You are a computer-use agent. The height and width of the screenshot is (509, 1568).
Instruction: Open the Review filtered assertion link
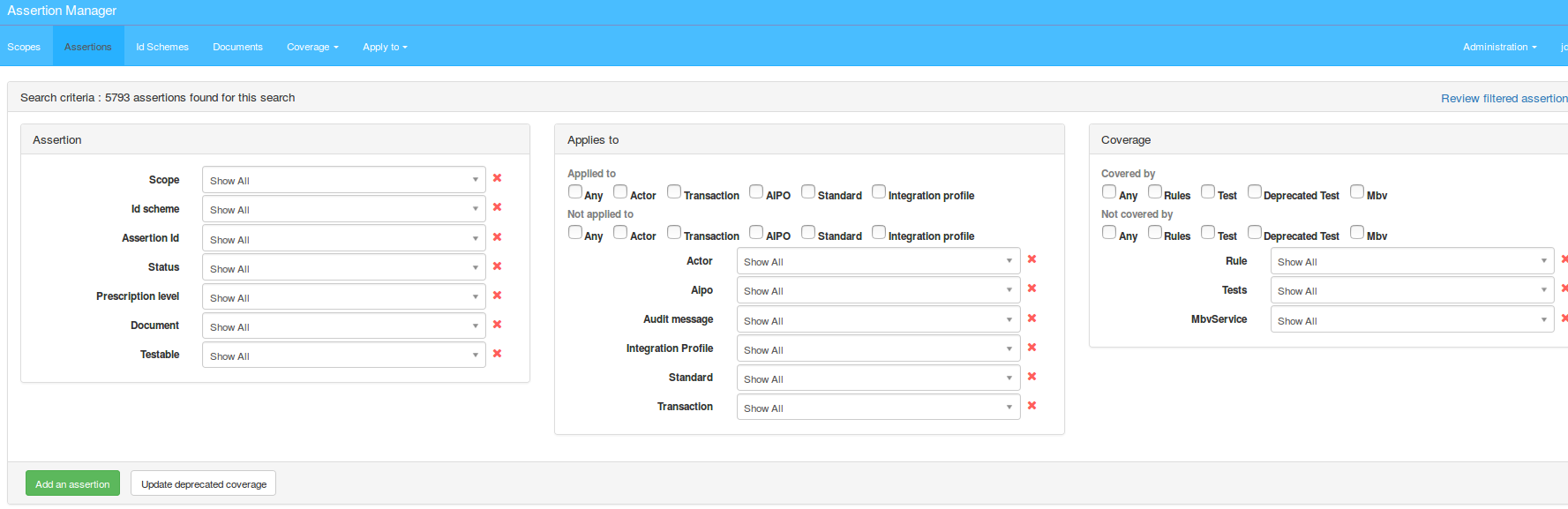(x=1504, y=98)
